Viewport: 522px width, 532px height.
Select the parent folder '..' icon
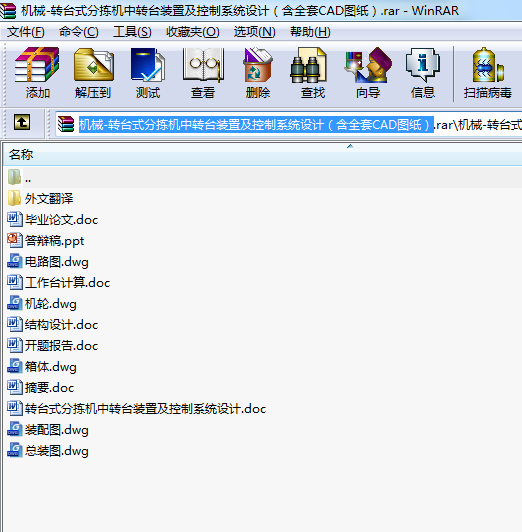click(x=14, y=177)
